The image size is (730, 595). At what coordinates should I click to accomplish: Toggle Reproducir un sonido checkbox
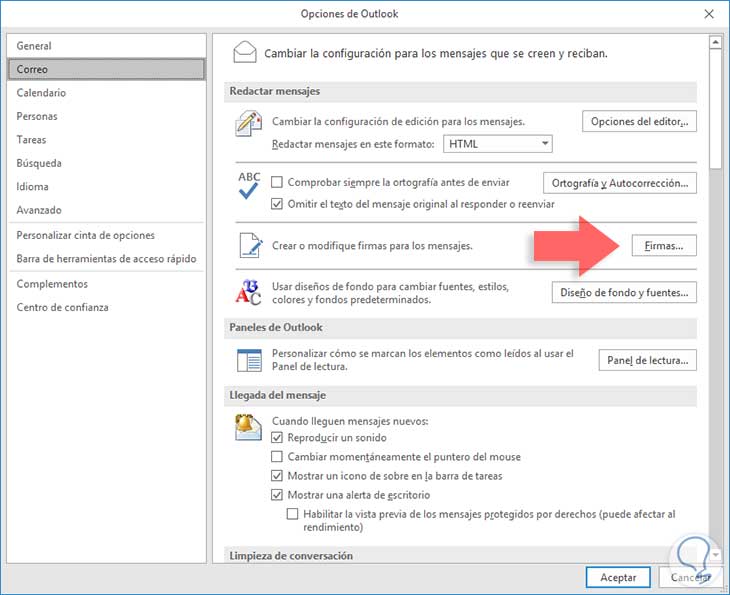tap(277, 438)
